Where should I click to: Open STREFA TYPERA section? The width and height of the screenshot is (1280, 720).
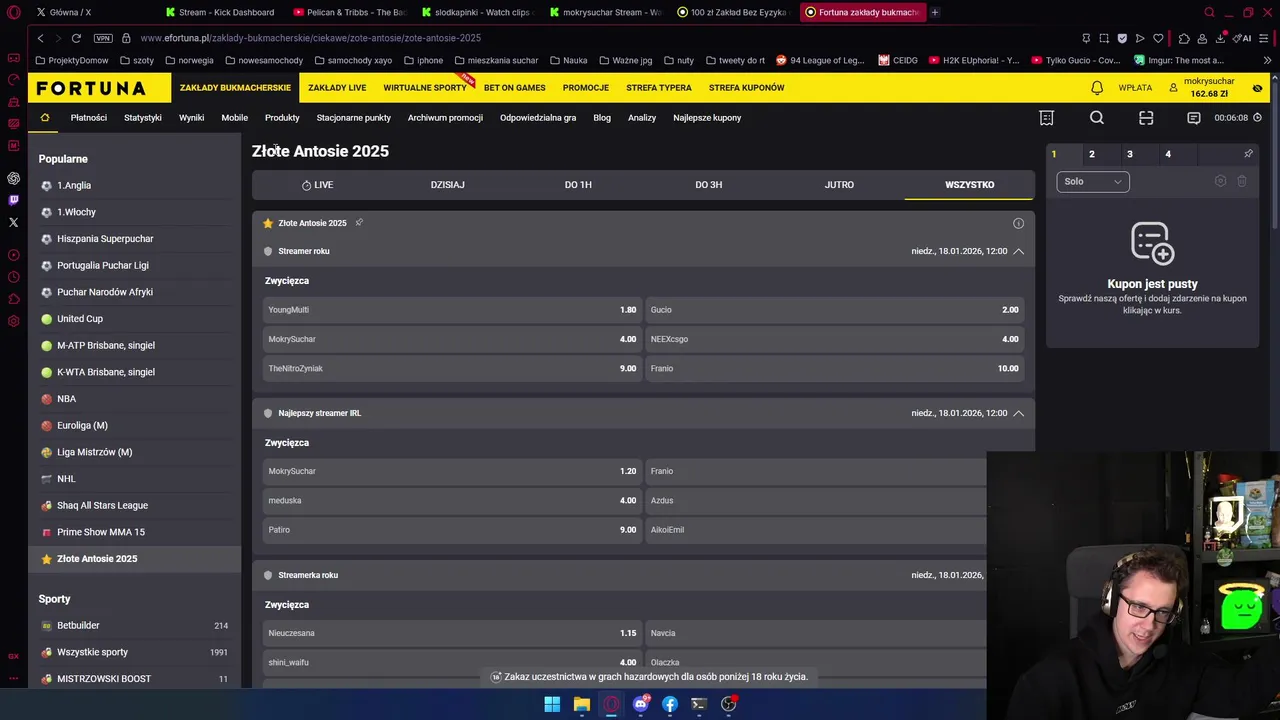pyautogui.click(x=659, y=88)
